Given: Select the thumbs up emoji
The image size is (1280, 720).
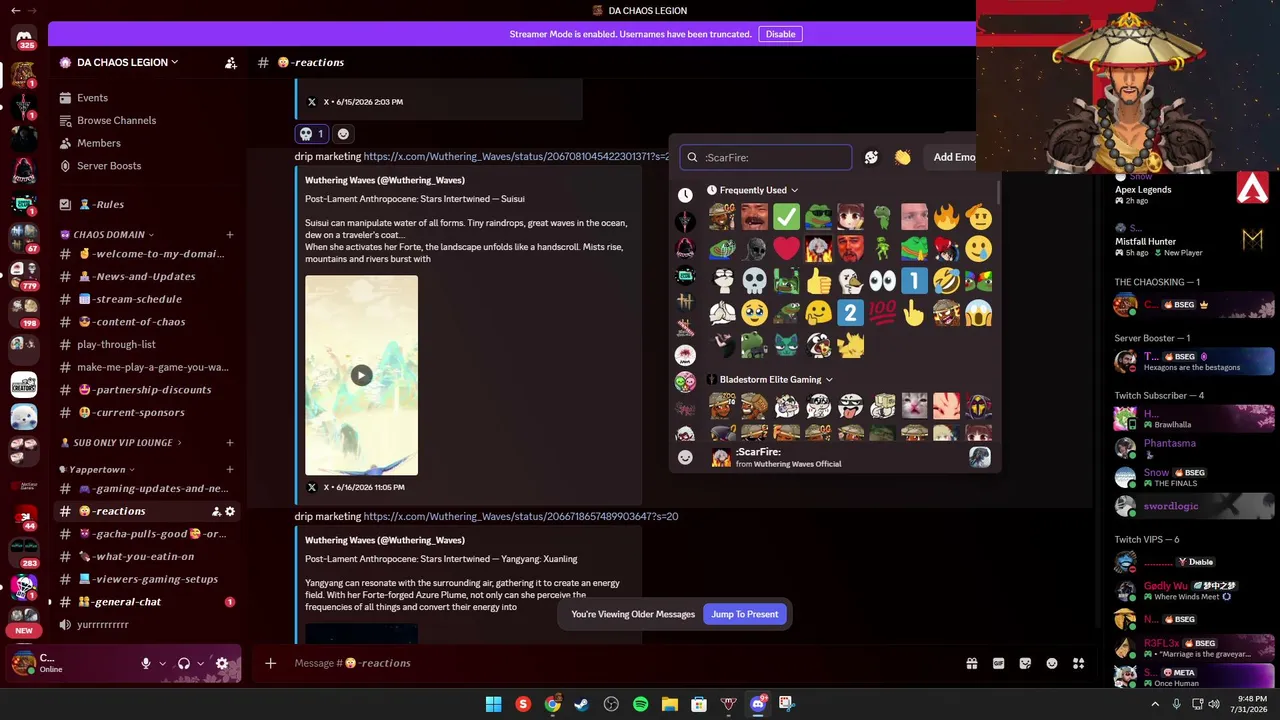Looking at the screenshot, I should (x=818, y=281).
